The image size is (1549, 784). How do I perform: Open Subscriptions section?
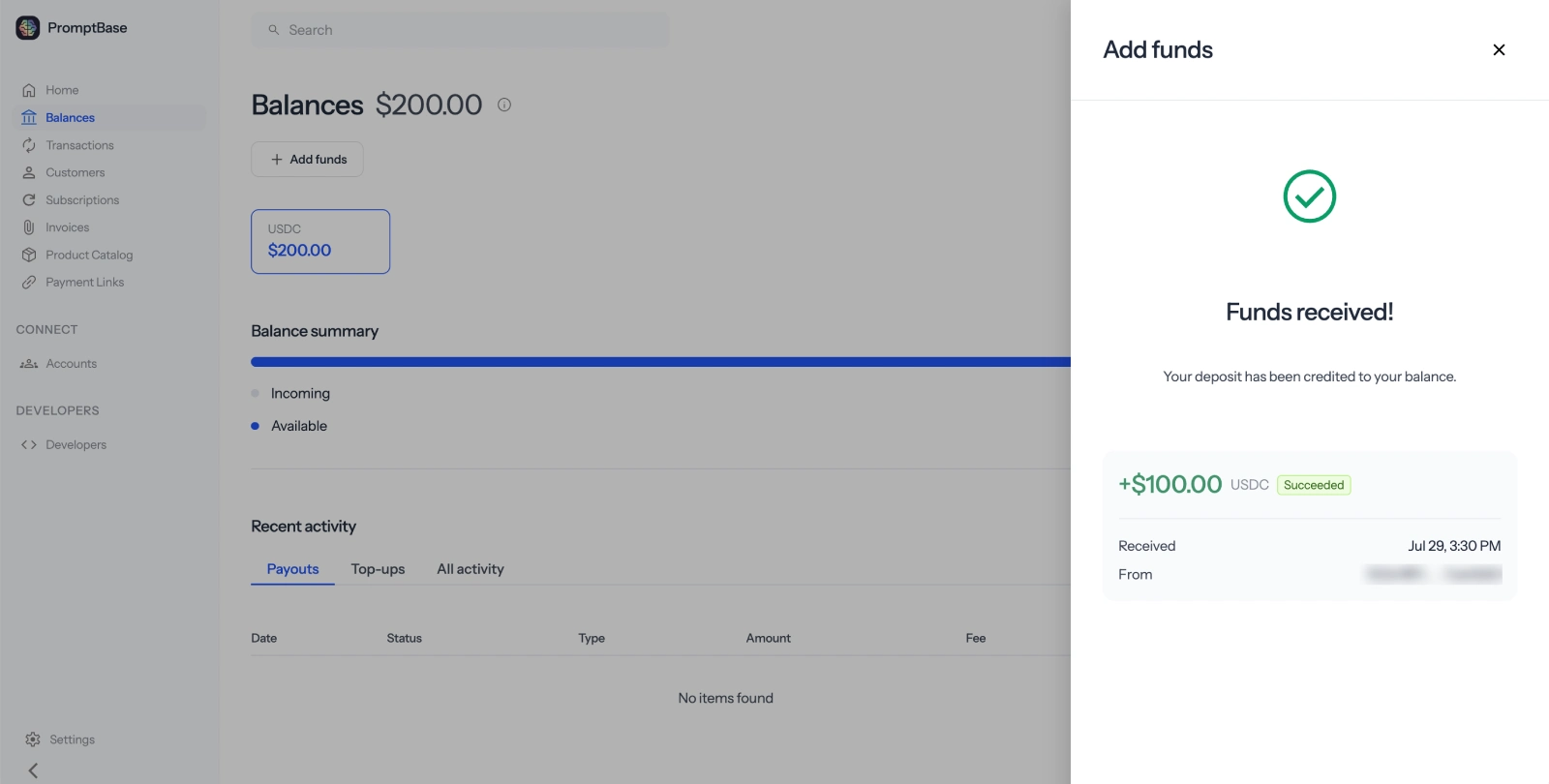(x=82, y=200)
